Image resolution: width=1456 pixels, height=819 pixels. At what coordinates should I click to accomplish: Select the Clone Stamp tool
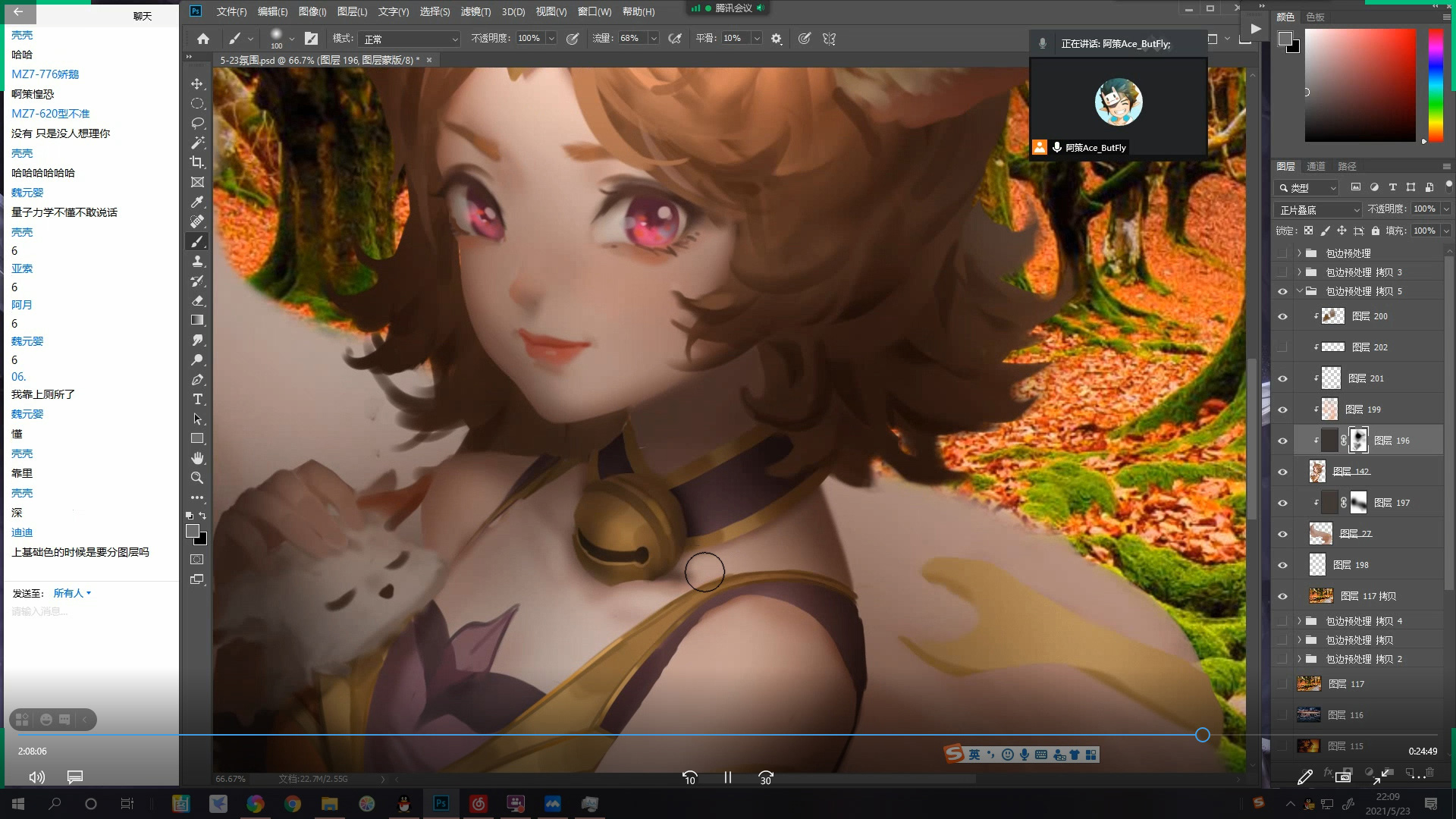pyautogui.click(x=197, y=261)
